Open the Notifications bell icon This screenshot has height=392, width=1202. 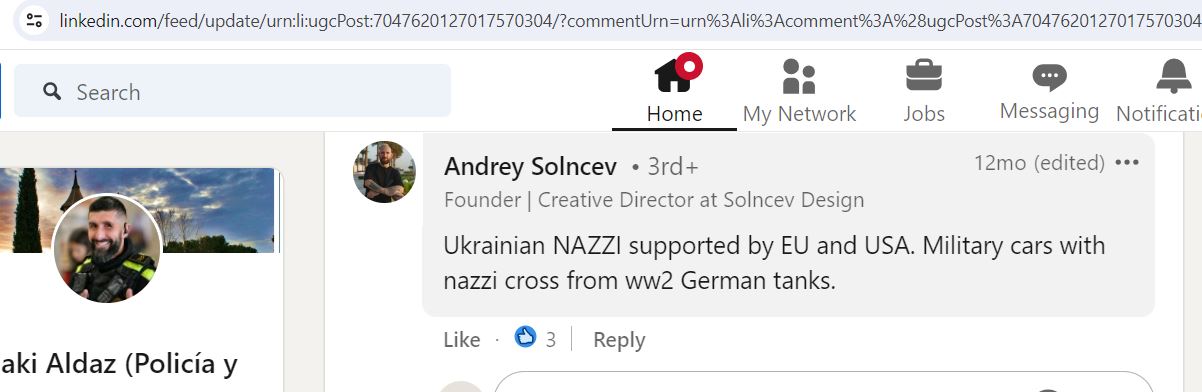[x=1173, y=76]
